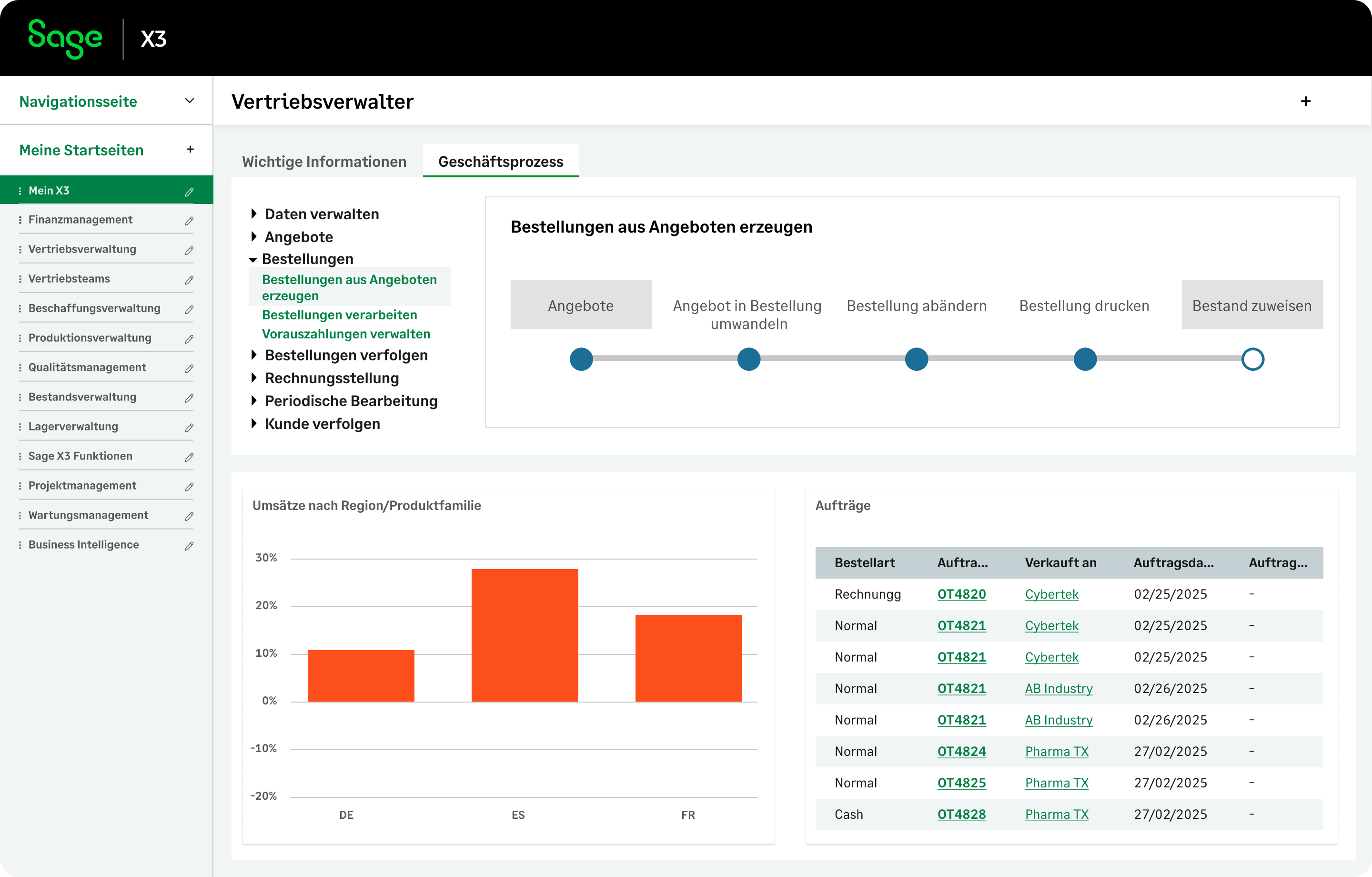
Task: Open order OT4824 in the Aufträge table
Action: coord(961,752)
